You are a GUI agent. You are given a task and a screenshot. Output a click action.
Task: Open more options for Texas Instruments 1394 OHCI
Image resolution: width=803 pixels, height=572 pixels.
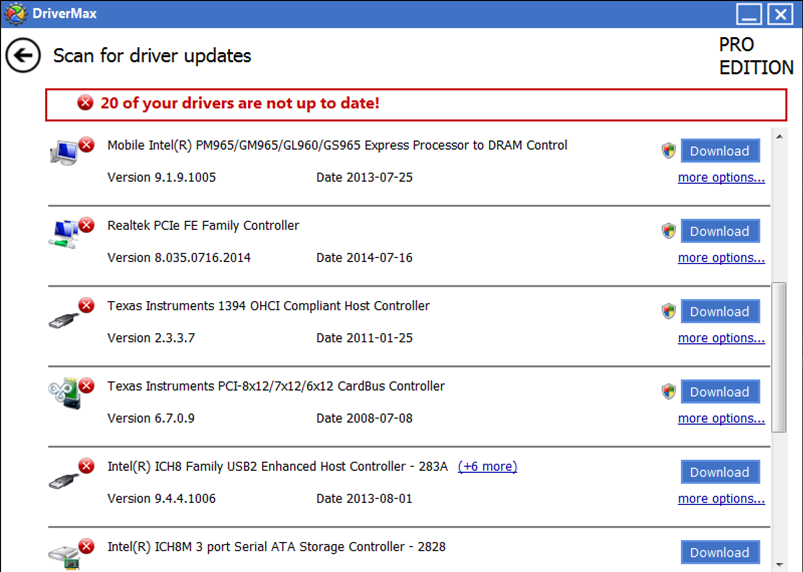tap(721, 338)
